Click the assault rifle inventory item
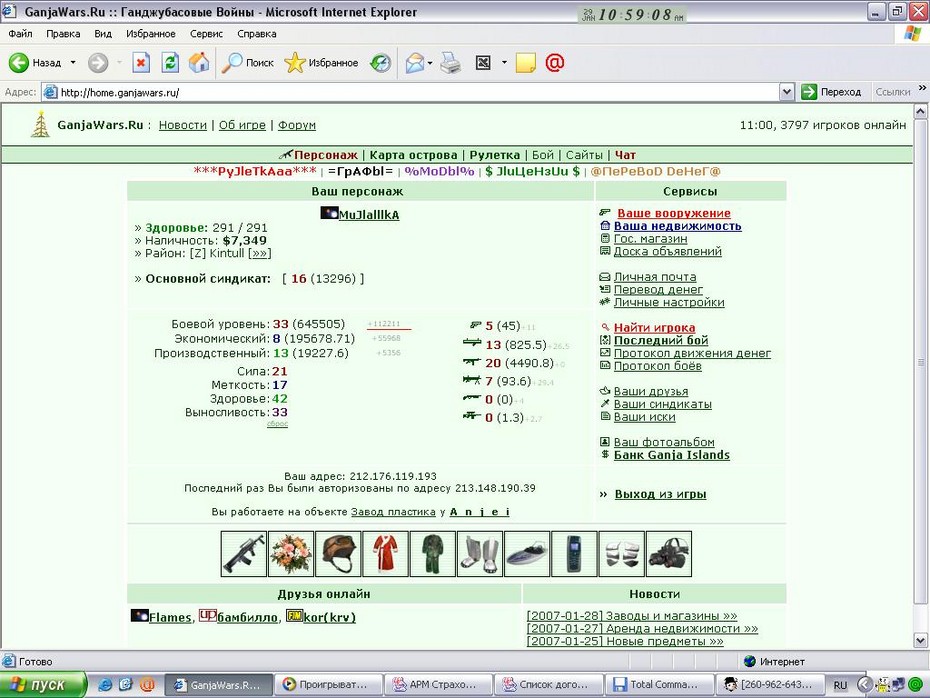This screenshot has width=930, height=698. (x=244, y=554)
